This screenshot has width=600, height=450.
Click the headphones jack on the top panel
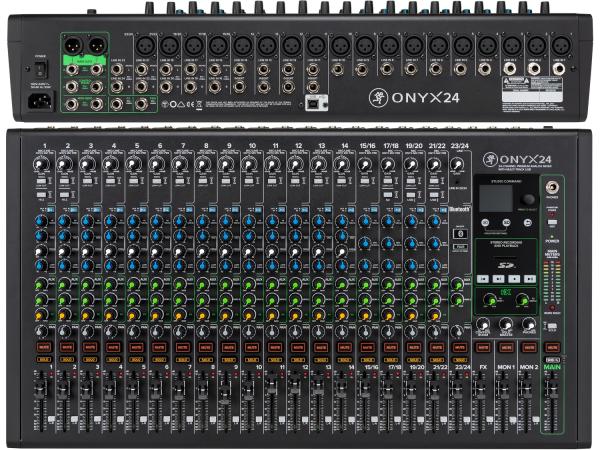552,188
